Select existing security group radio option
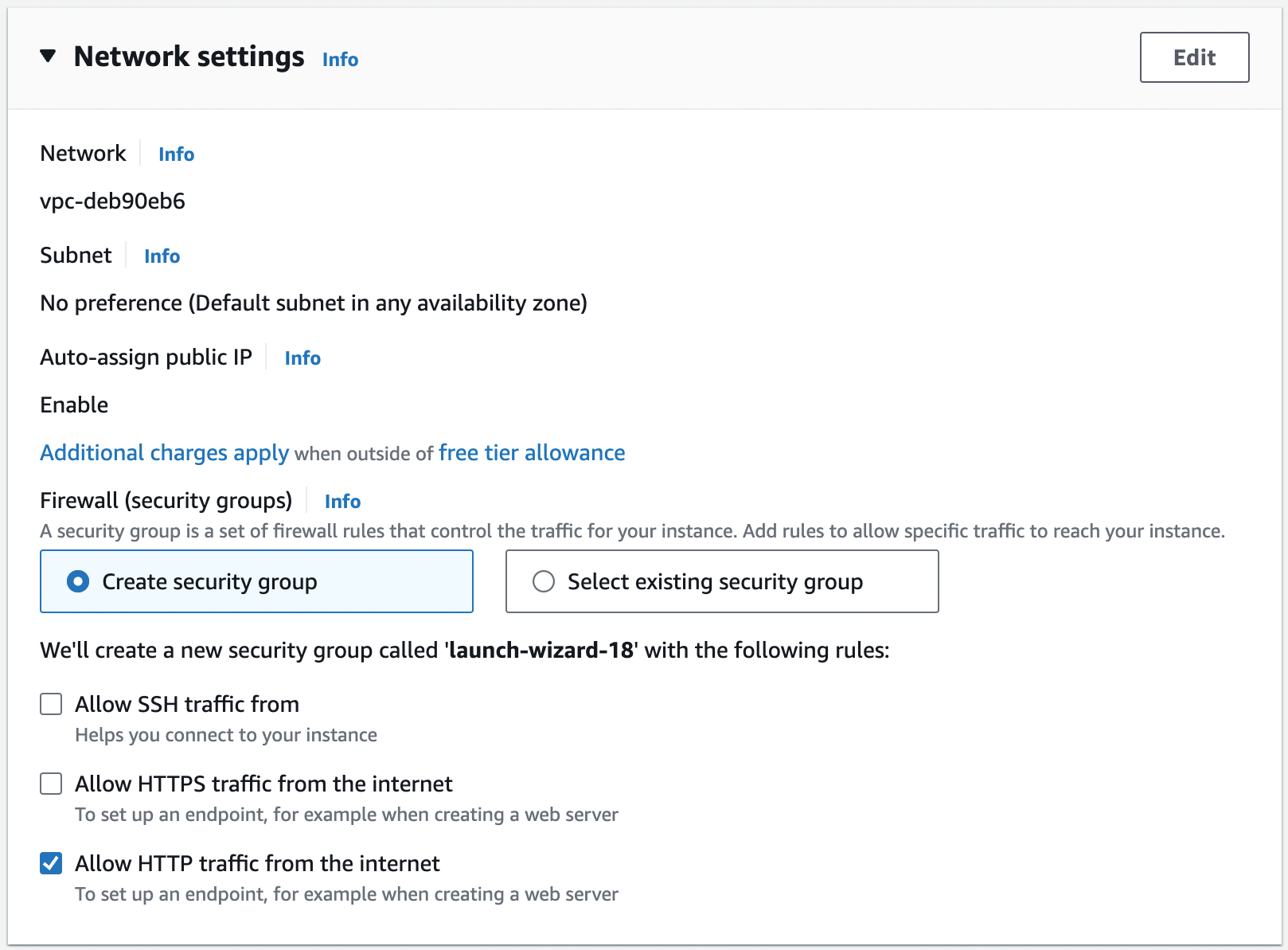Screen dimensions: 1288x950 click(722, 581)
